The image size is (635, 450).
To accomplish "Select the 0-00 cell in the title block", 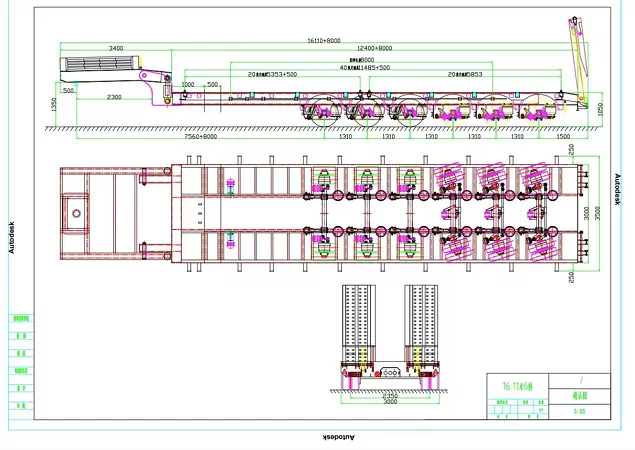I will (580, 412).
